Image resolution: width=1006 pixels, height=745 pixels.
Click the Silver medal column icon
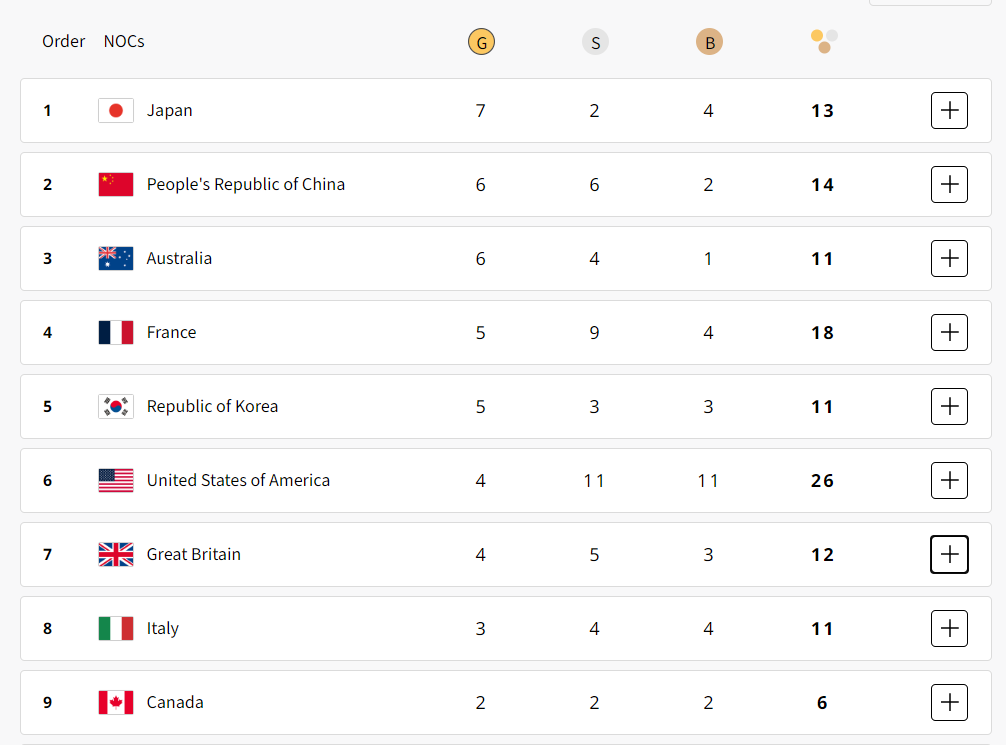click(x=595, y=42)
